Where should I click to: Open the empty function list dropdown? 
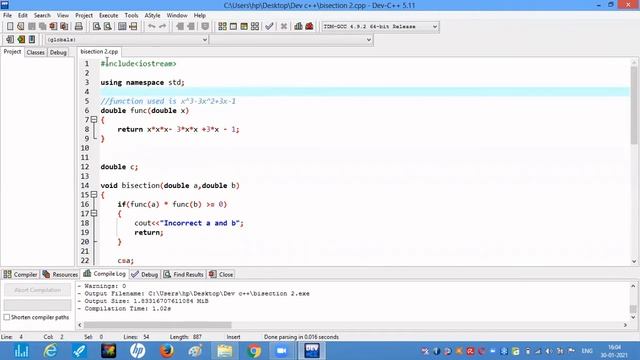coord(291,40)
